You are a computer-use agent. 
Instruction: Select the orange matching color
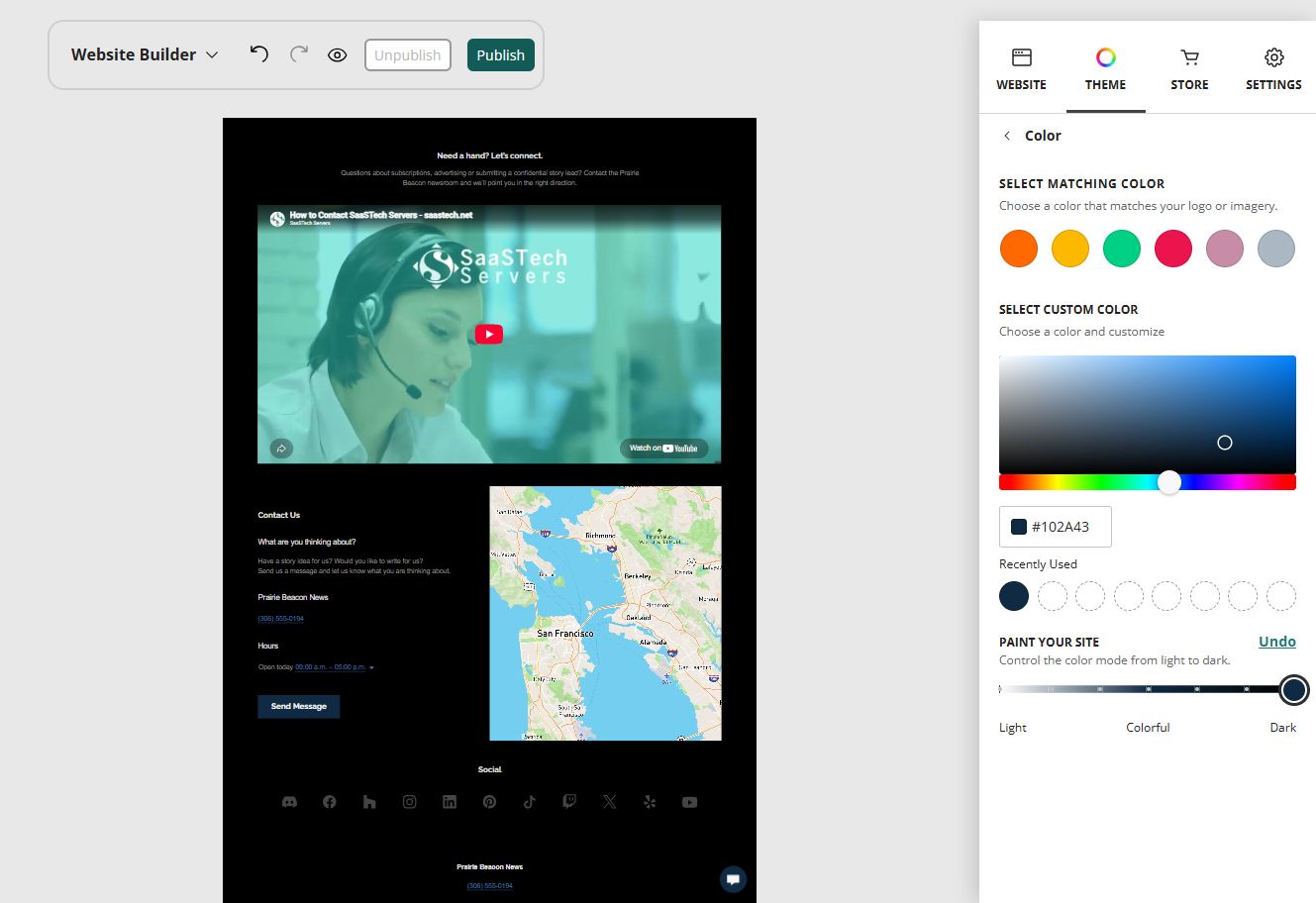pyautogui.click(x=1019, y=249)
